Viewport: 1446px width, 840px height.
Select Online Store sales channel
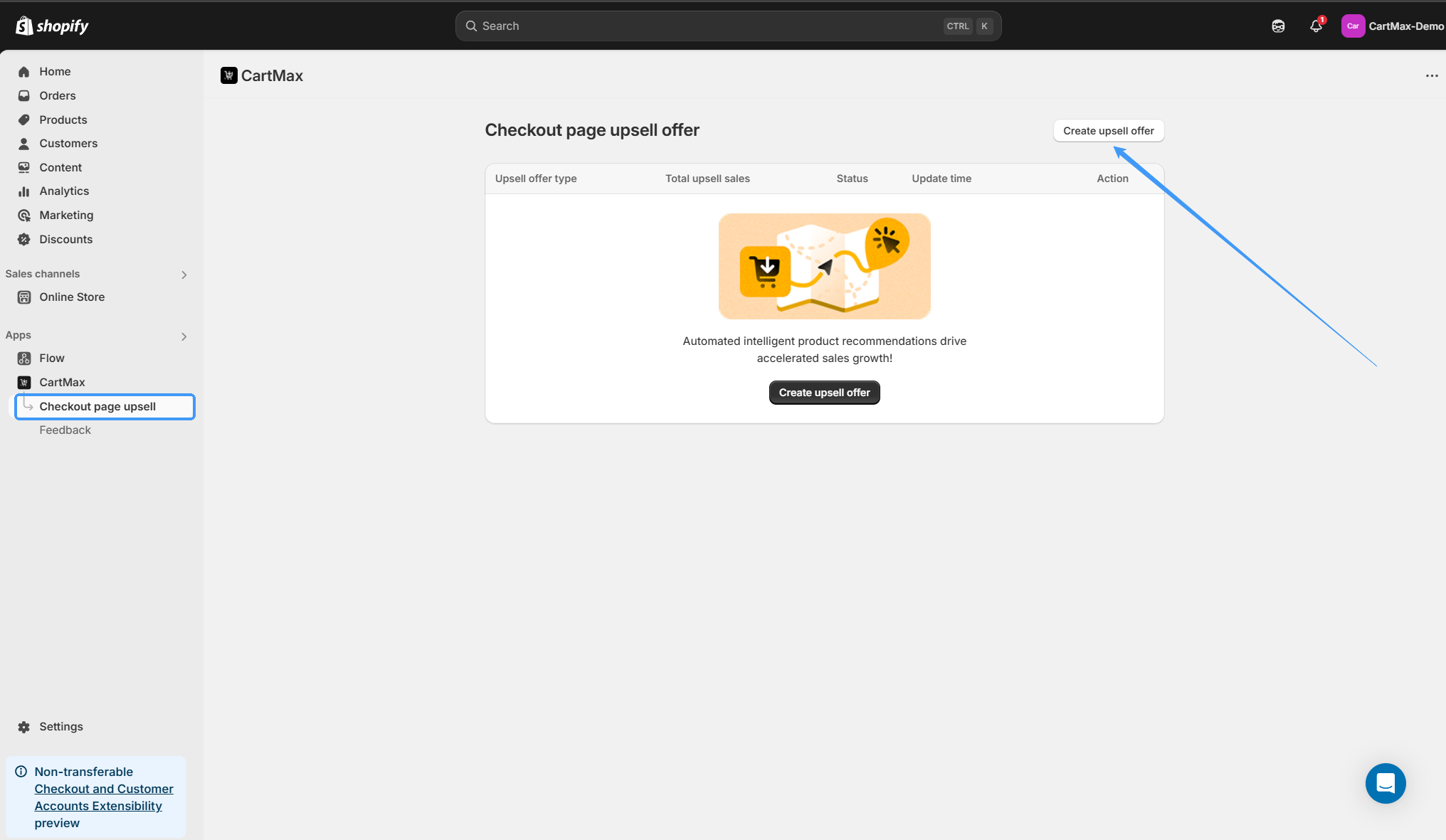tap(72, 297)
